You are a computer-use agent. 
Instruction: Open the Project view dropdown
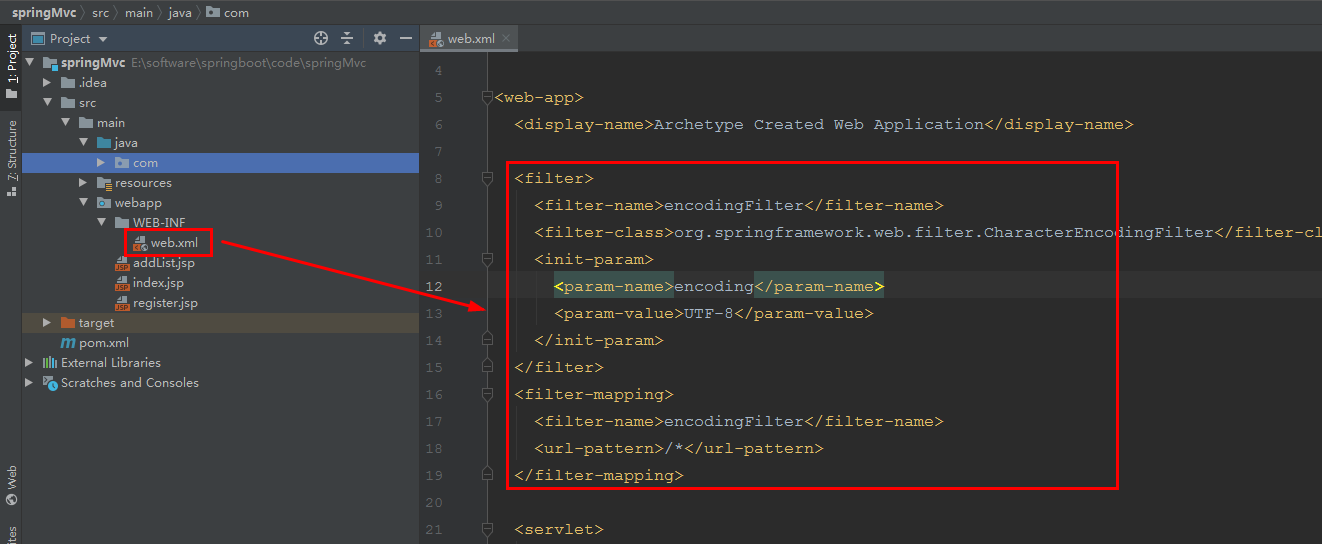point(69,39)
